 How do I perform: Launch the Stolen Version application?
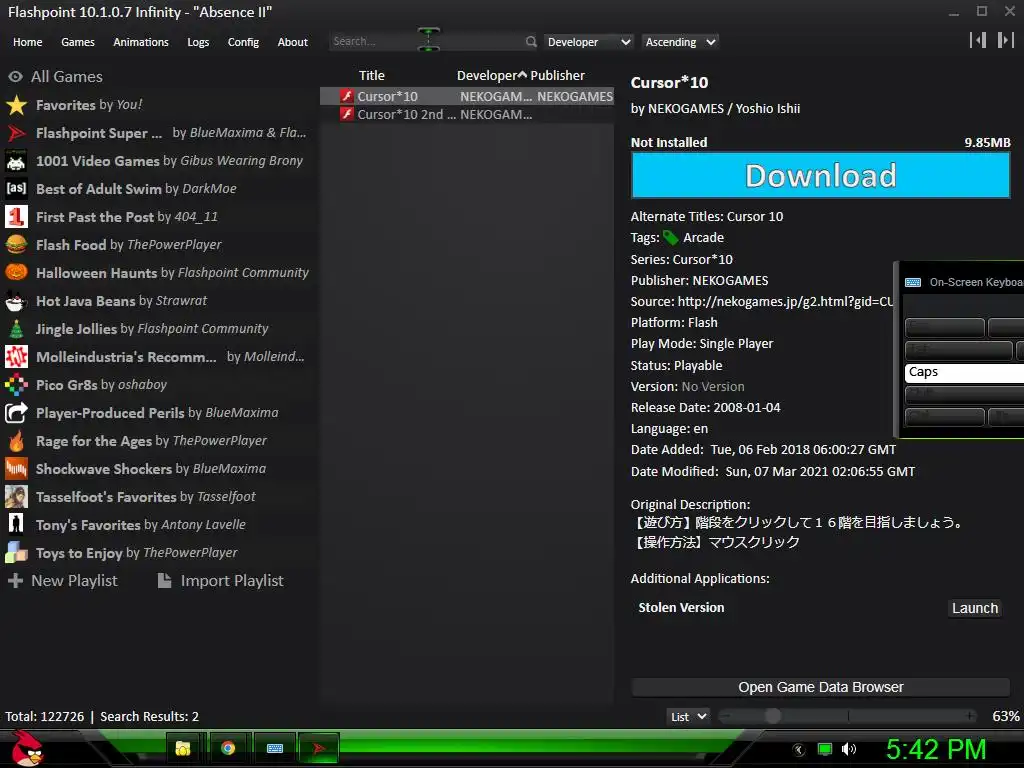click(x=974, y=608)
